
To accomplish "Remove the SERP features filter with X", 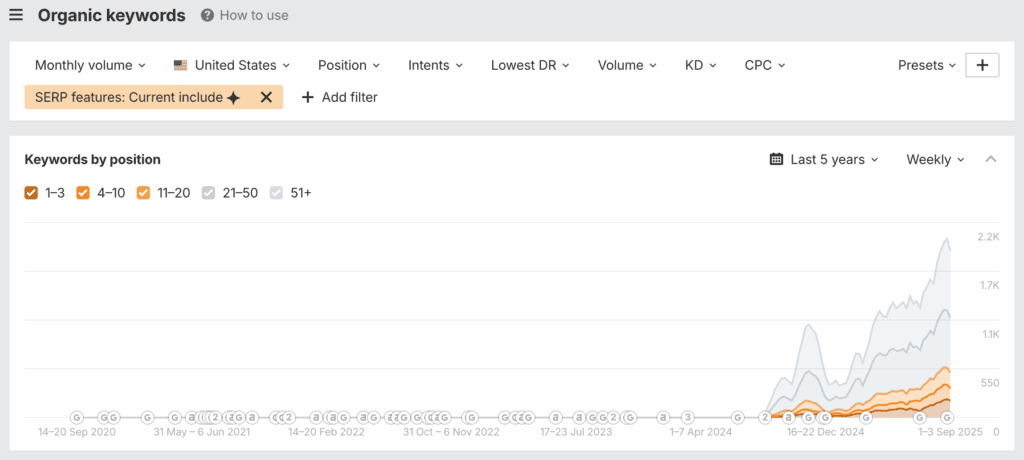I will coord(266,97).
